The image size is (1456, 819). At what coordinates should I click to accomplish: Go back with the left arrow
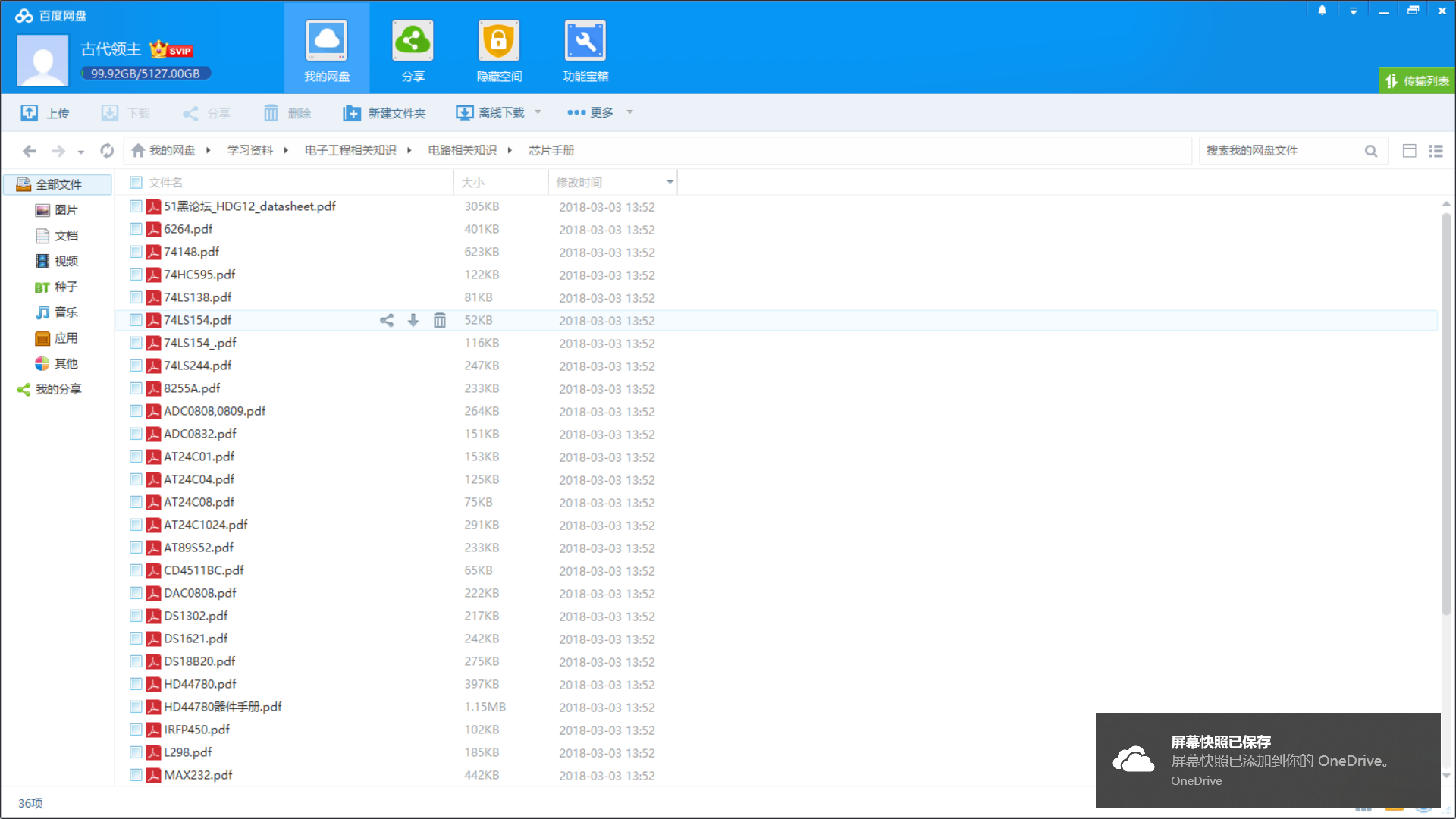30,151
